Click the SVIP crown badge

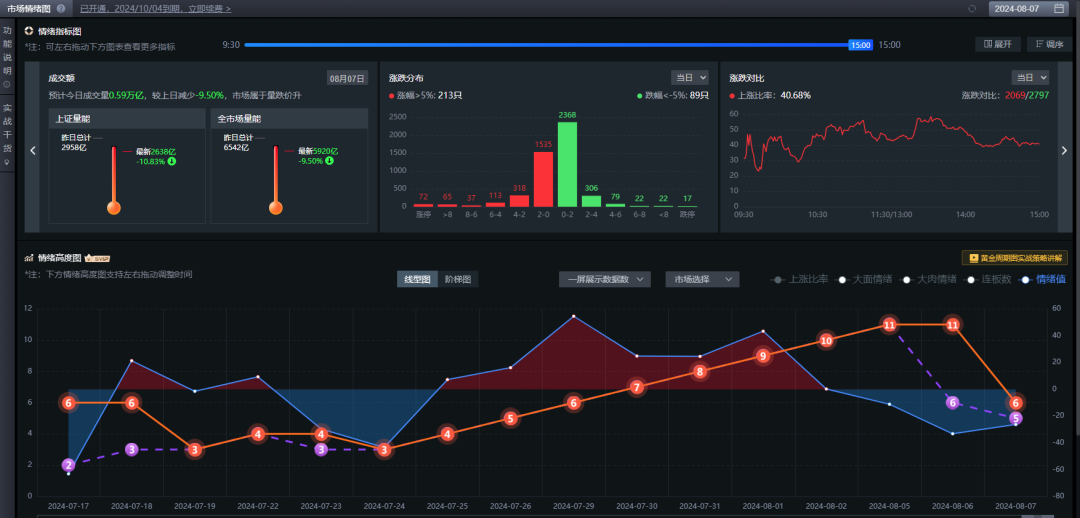(x=97, y=258)
